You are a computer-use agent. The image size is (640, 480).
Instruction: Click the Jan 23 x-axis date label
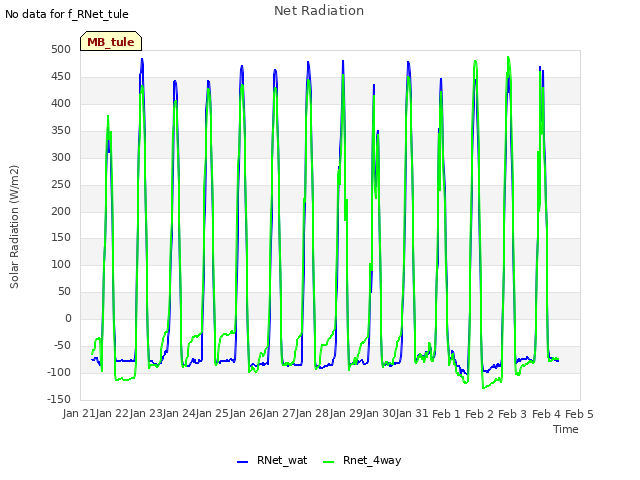146,413
